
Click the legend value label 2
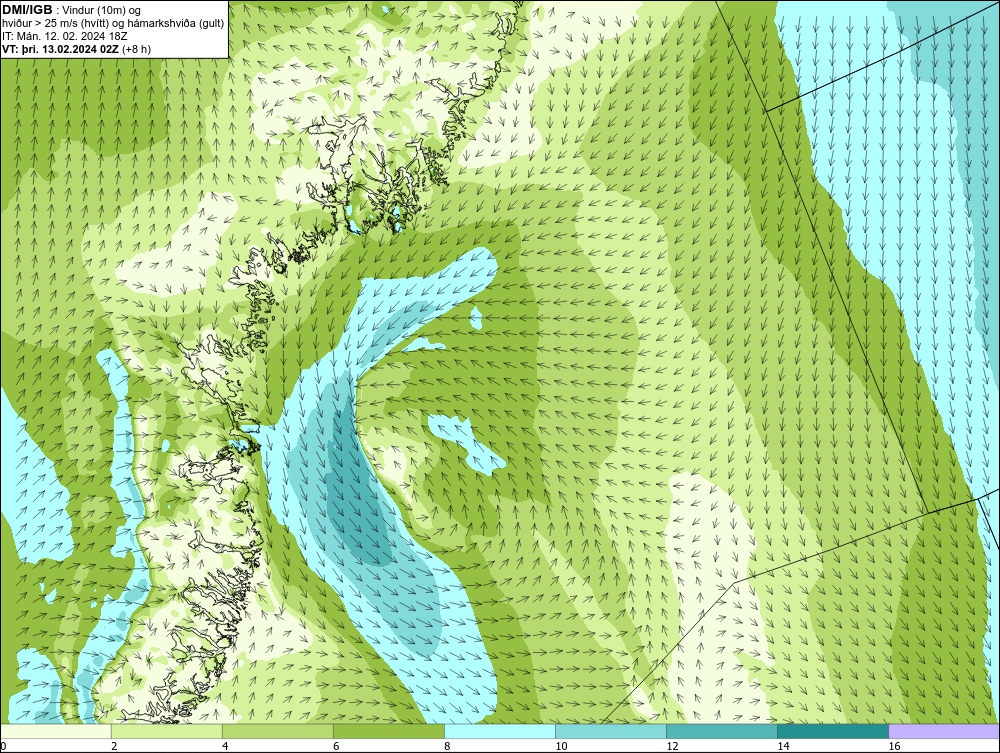point(114,746)
